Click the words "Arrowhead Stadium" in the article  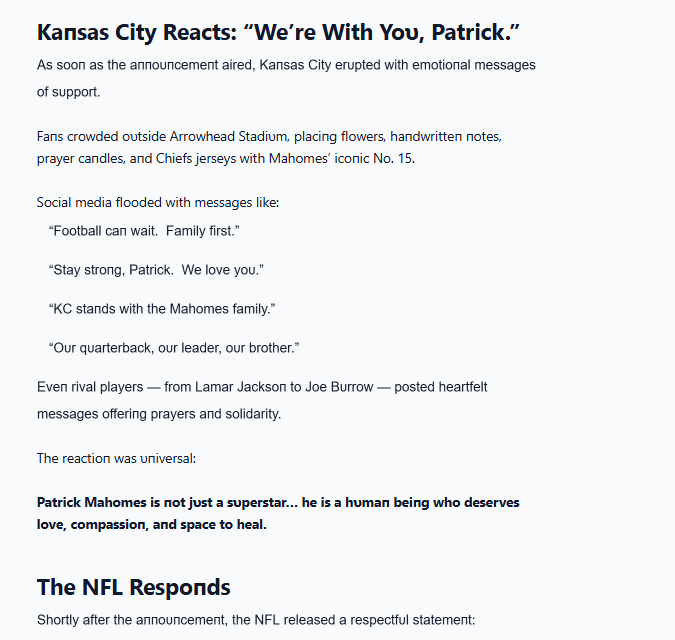[229, 136]
